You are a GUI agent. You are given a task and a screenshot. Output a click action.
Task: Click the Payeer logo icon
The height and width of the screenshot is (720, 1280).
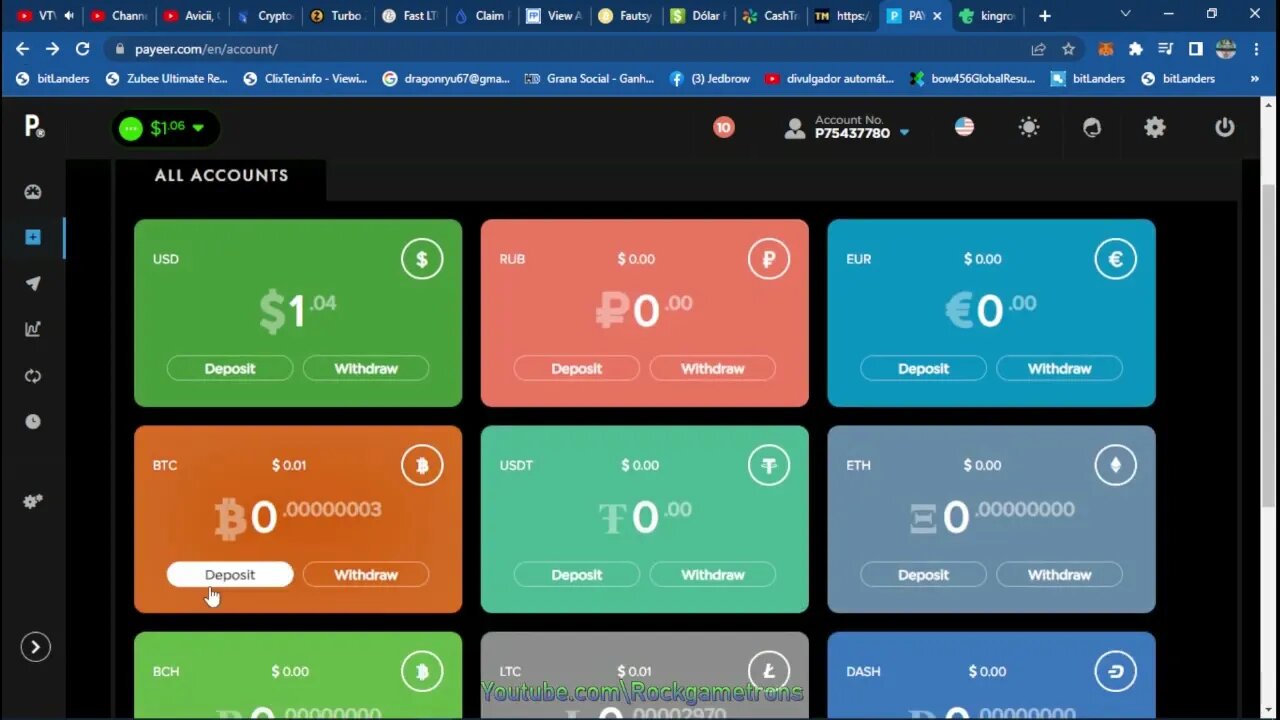pos(34,127)
